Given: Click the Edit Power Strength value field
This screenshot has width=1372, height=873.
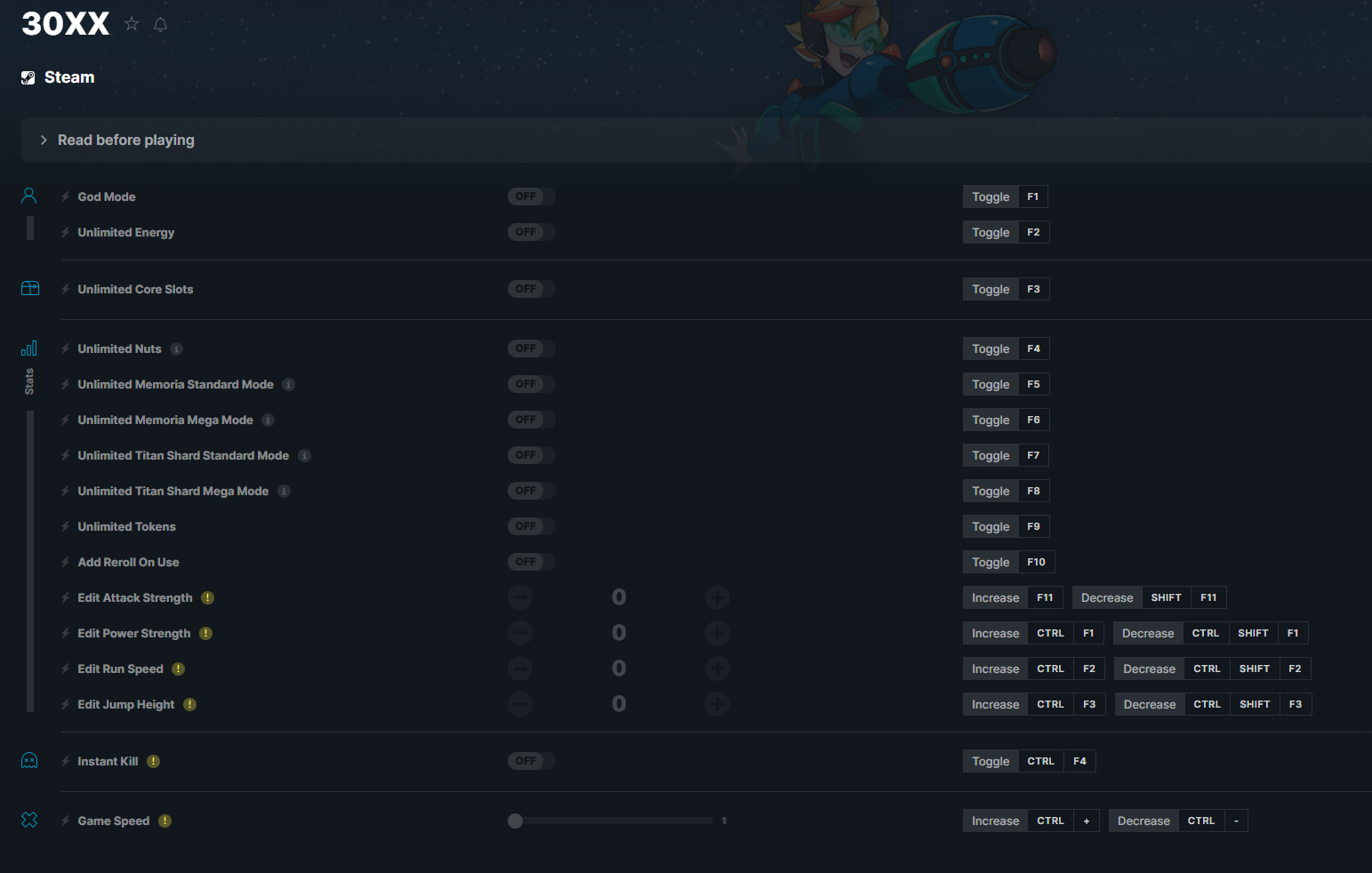Looking at the screenshot, I should coord(619,633).
